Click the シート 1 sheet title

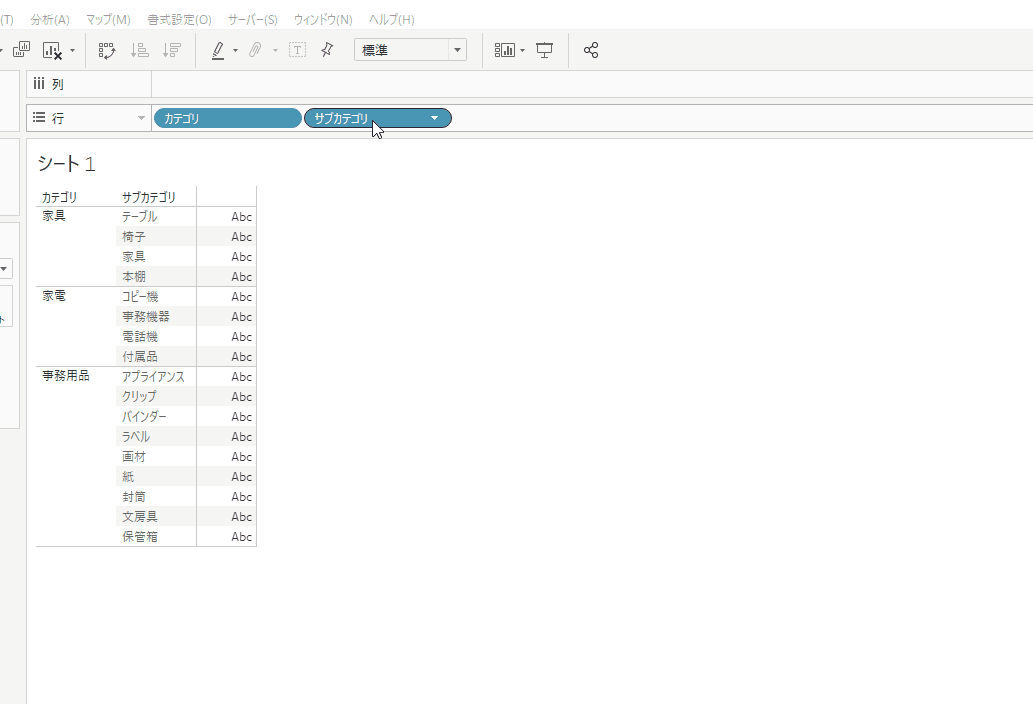click(x=67, y=163)
